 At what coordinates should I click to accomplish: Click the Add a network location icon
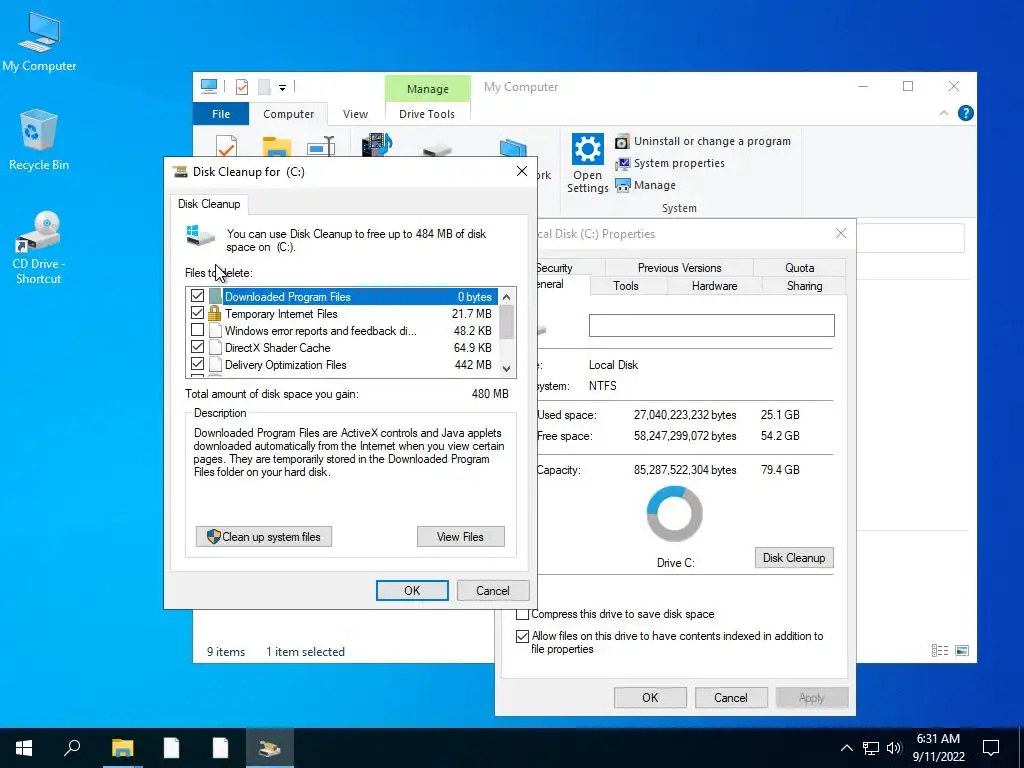[513, 148]
